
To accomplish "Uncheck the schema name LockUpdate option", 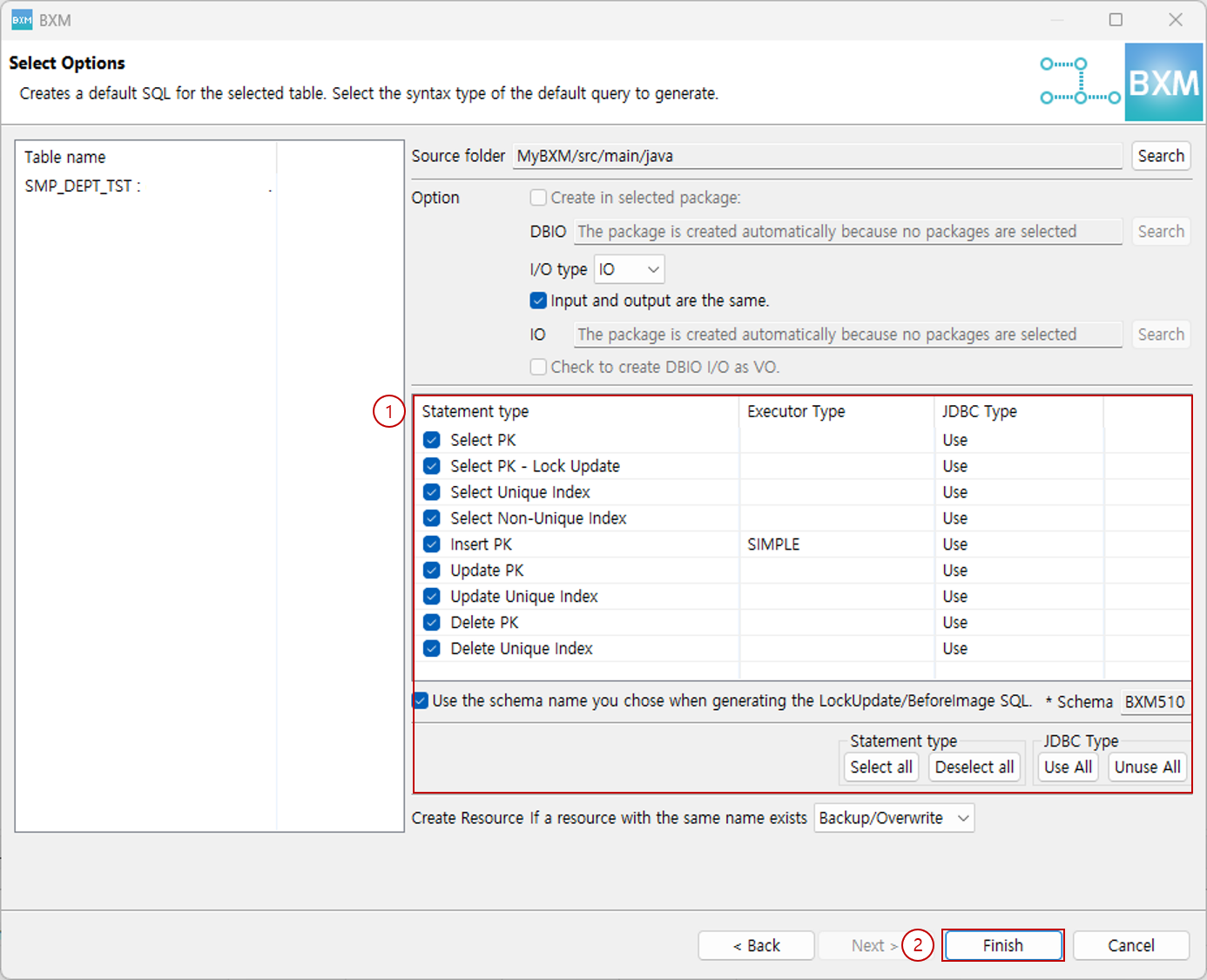I will [420, 700].
